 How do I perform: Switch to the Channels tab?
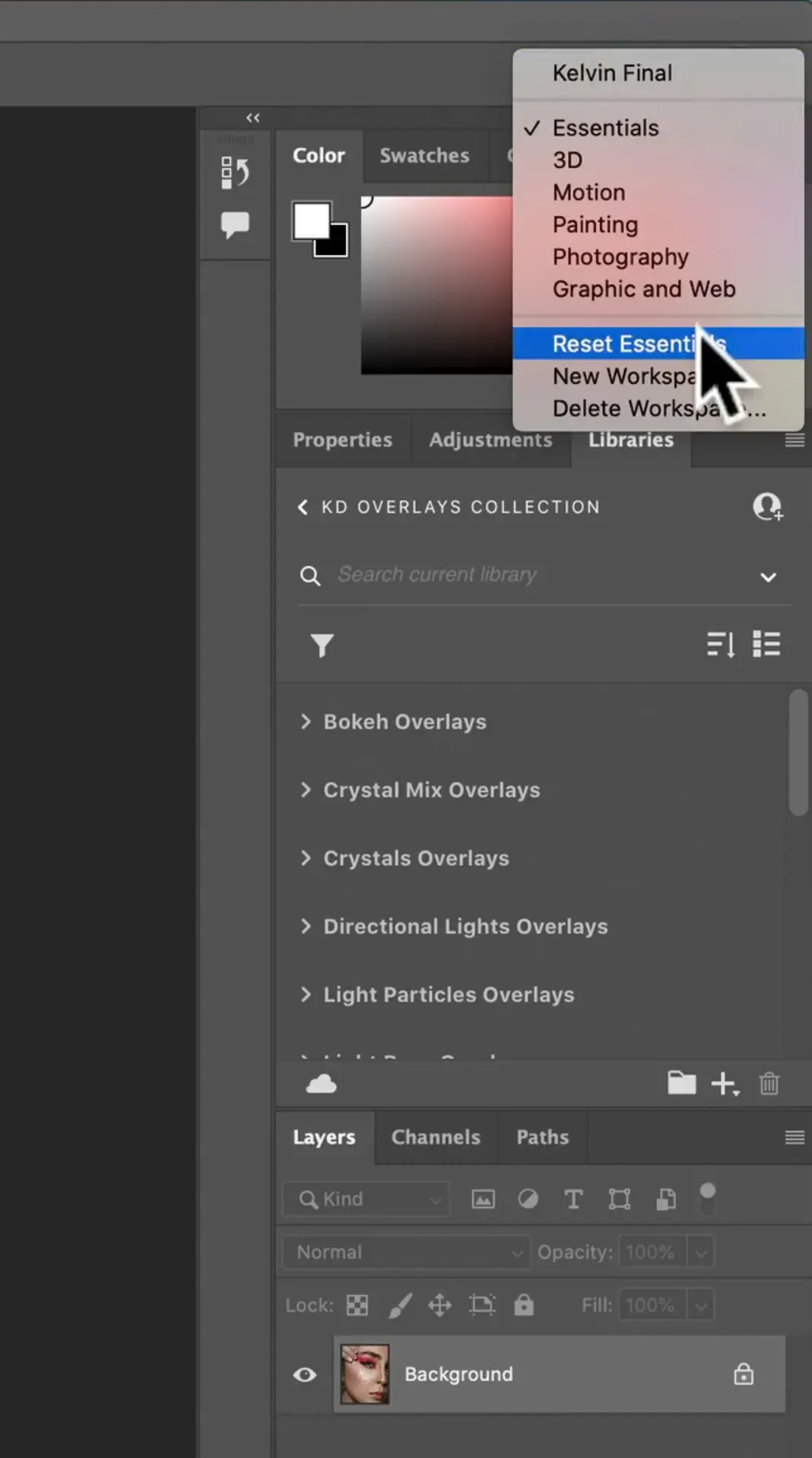click(436, 1138)
